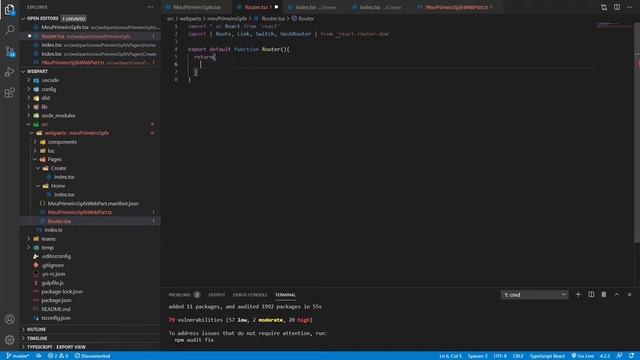
Task: Change line endings via CRLF
Action: (x=518, y=356)
